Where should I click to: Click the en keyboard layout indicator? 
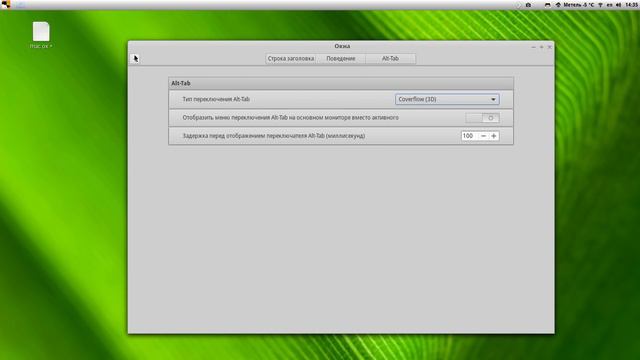point(609,5)
